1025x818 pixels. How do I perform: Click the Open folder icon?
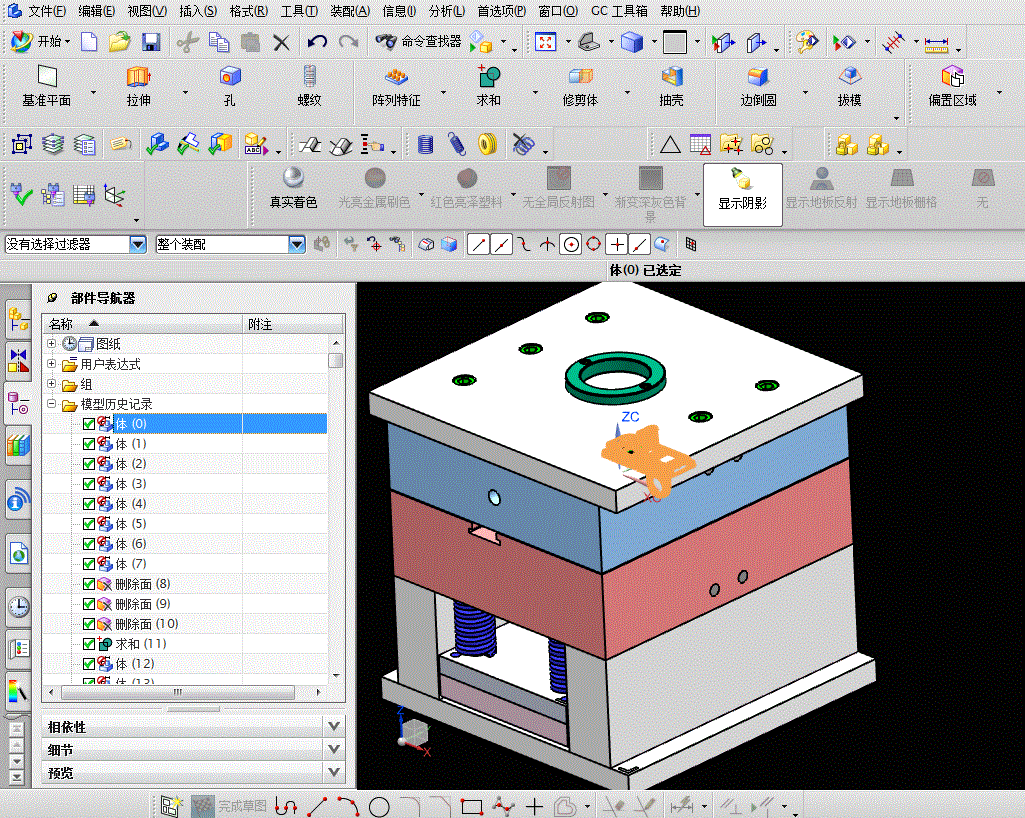tap(120, 42)
